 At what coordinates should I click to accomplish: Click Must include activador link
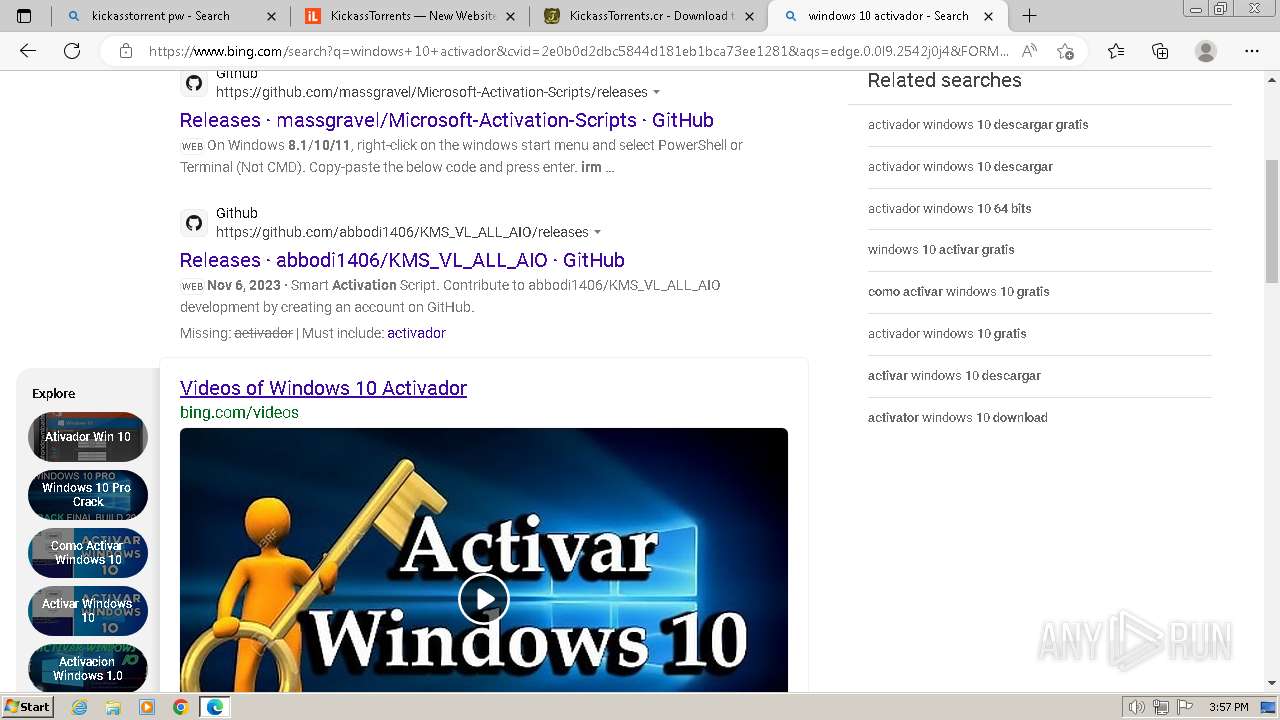tap(416, 333)
